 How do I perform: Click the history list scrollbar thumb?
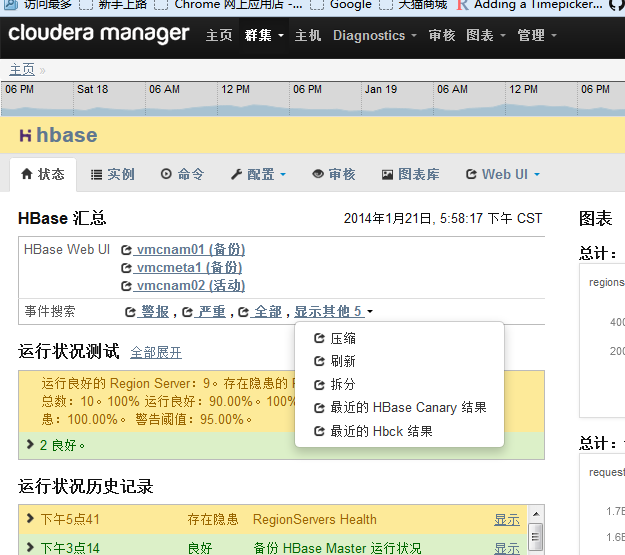[536, 537]
